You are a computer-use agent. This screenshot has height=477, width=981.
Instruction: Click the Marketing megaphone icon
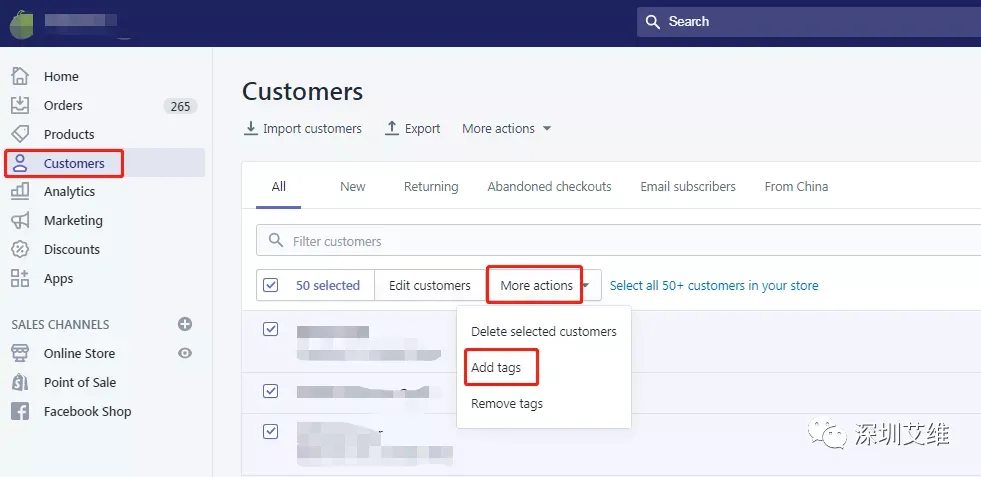[x=20, y=220]
